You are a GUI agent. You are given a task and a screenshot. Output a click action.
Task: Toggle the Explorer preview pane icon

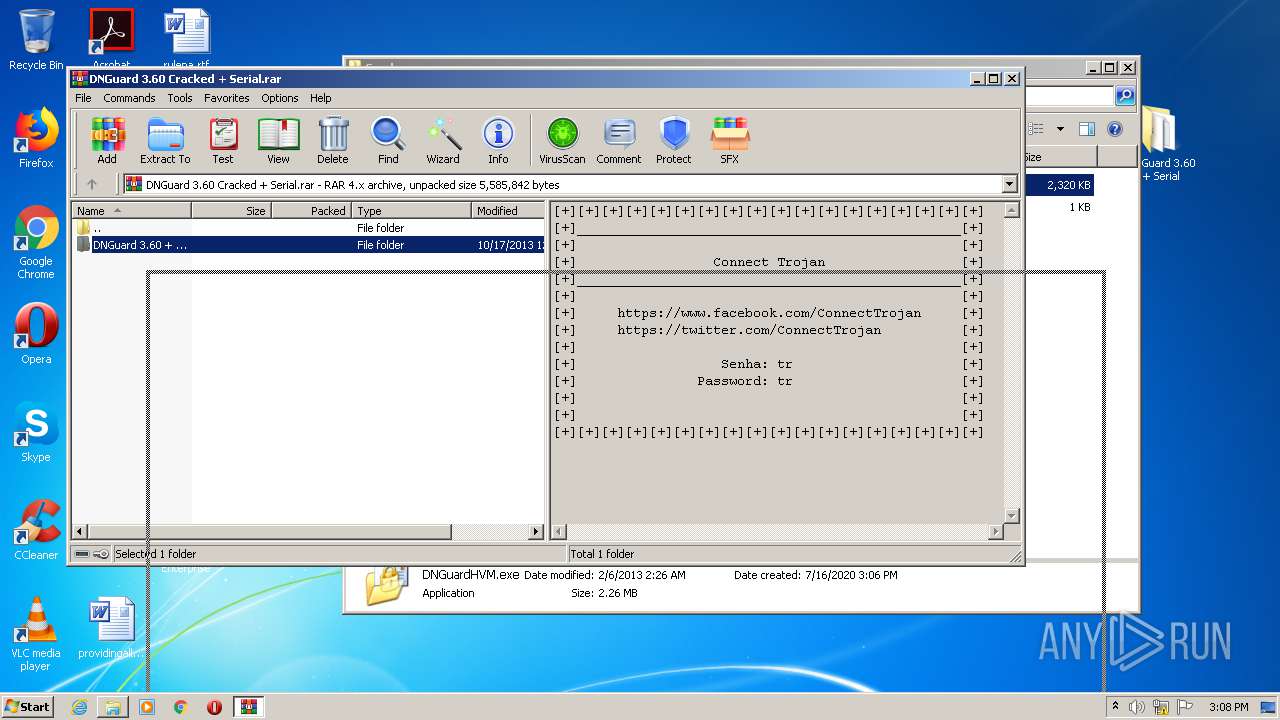[x=1086, y=129]
